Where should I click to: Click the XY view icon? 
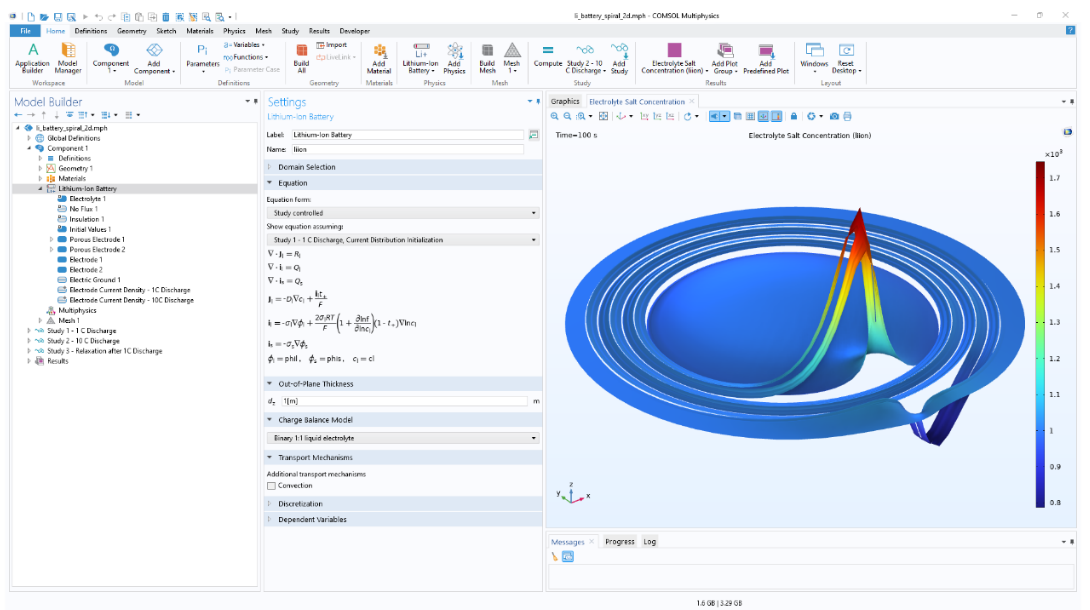(644, 116)
